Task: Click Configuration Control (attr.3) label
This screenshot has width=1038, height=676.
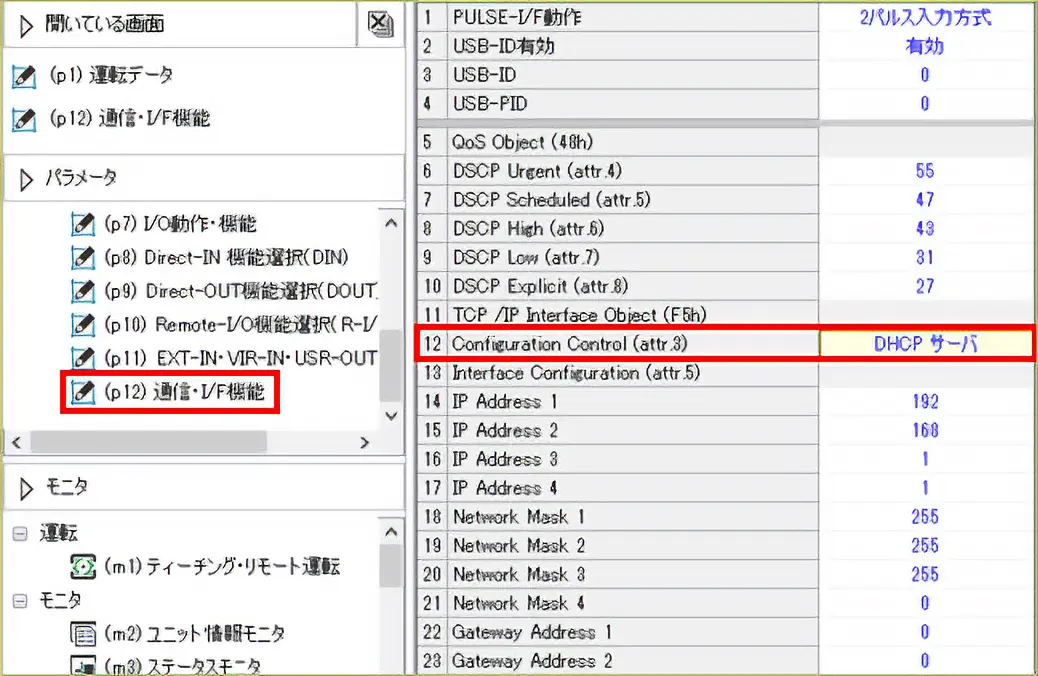Action: tap(569, 344)
